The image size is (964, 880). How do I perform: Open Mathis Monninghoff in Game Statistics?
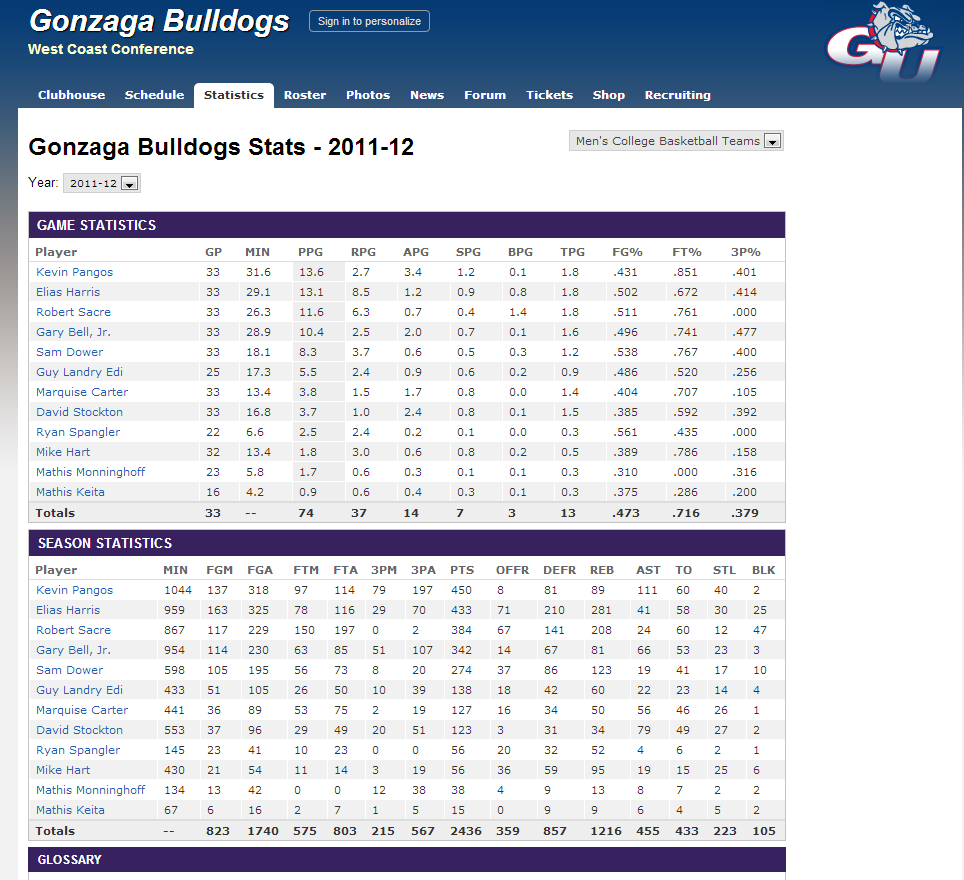[x=90, y=472]
